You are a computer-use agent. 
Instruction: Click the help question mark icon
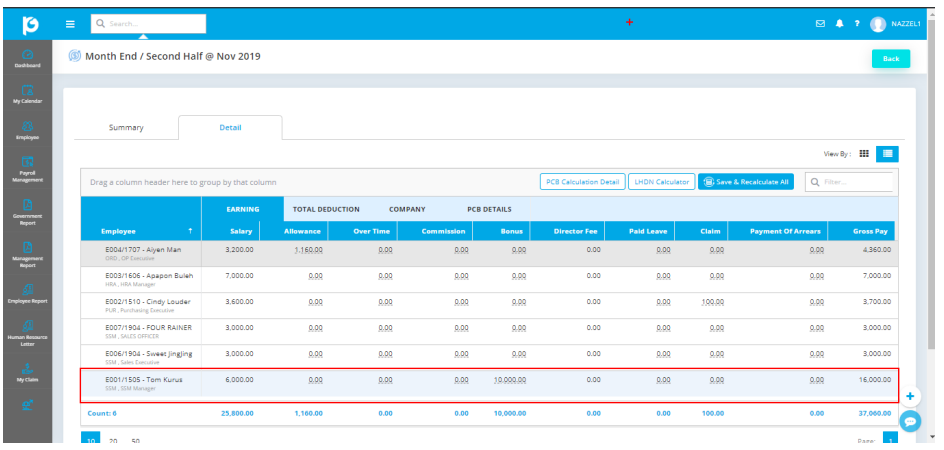pos(857,24)
